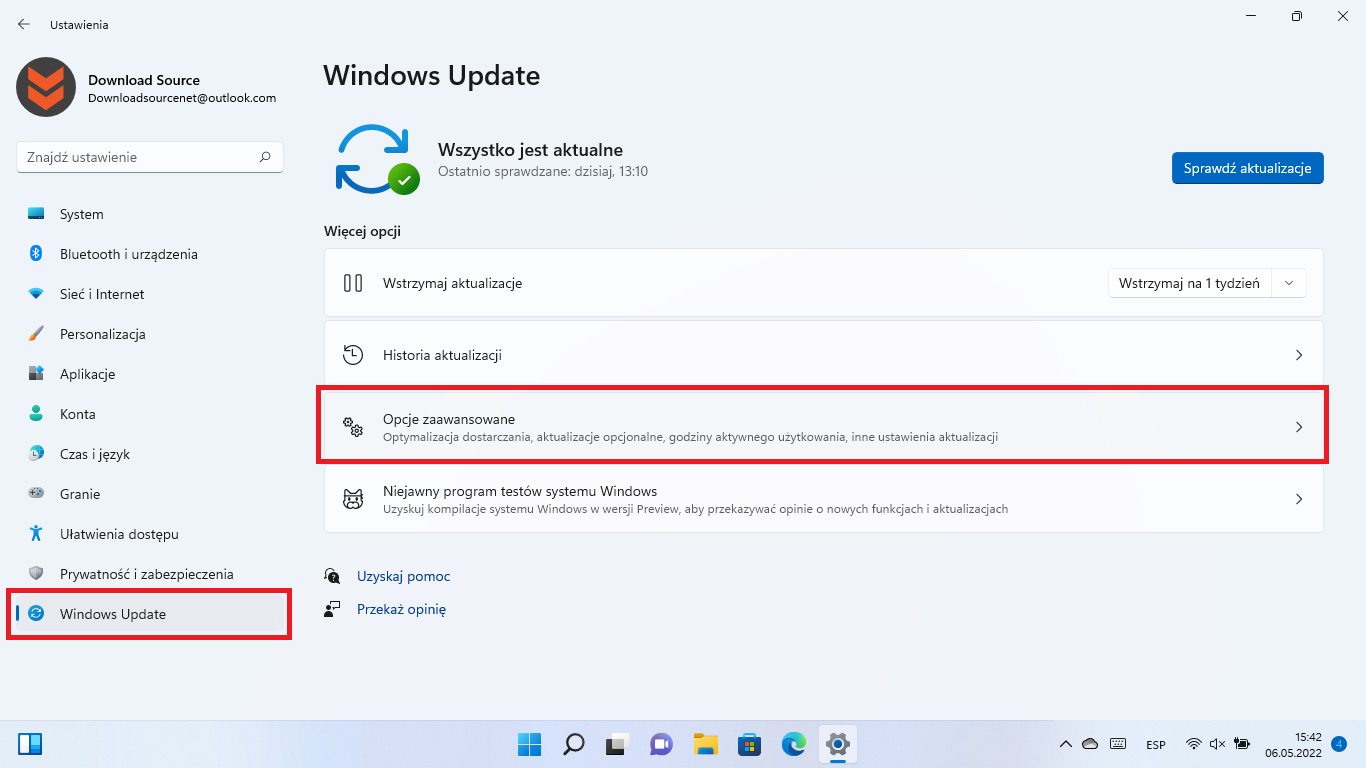Click Settings gear on taskbar
The width and height of the screenshot is (1366, 768).
pos(837,744)
